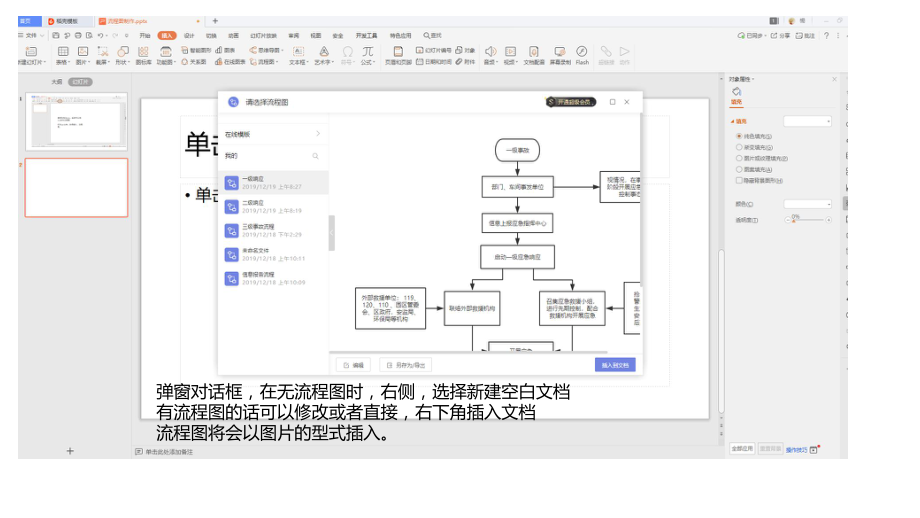
Task: Insert a table with 表格 icon
Action: click(63, 52)
